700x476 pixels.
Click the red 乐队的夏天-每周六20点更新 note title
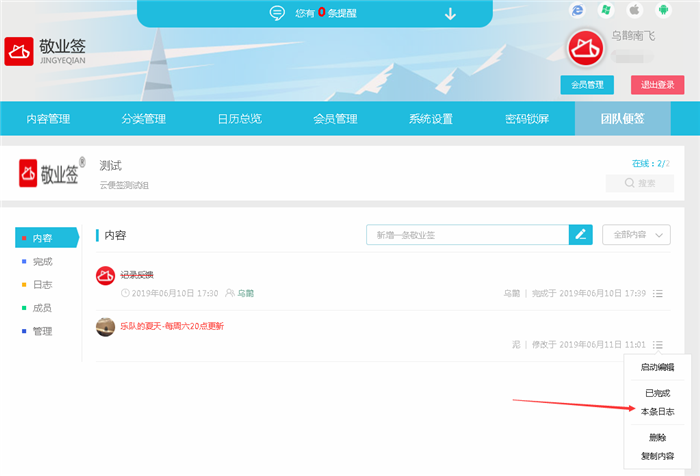172,326
